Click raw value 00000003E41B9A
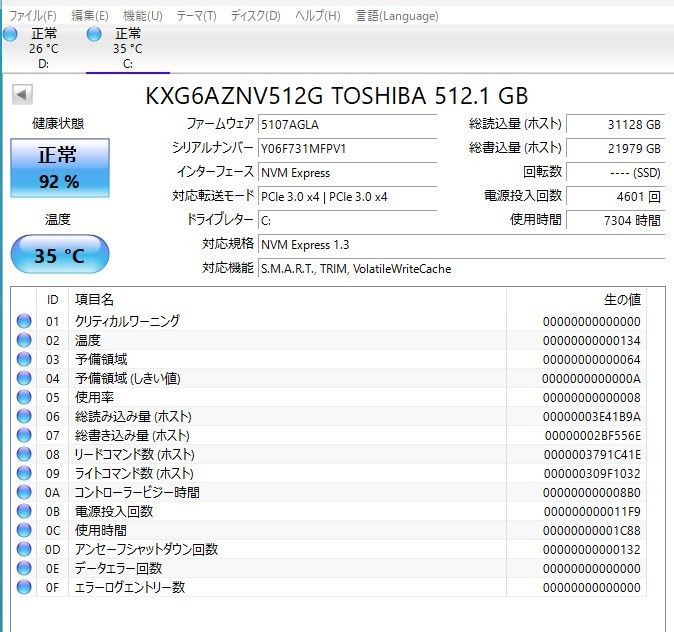This screenshot has height=632, width=674. 591,417
